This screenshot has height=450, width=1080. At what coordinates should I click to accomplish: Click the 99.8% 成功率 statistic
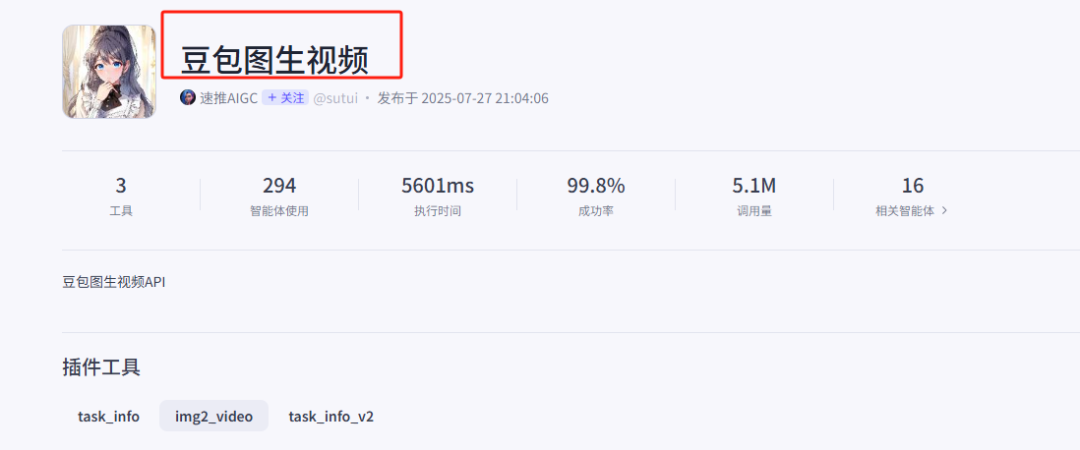(596, 196)
